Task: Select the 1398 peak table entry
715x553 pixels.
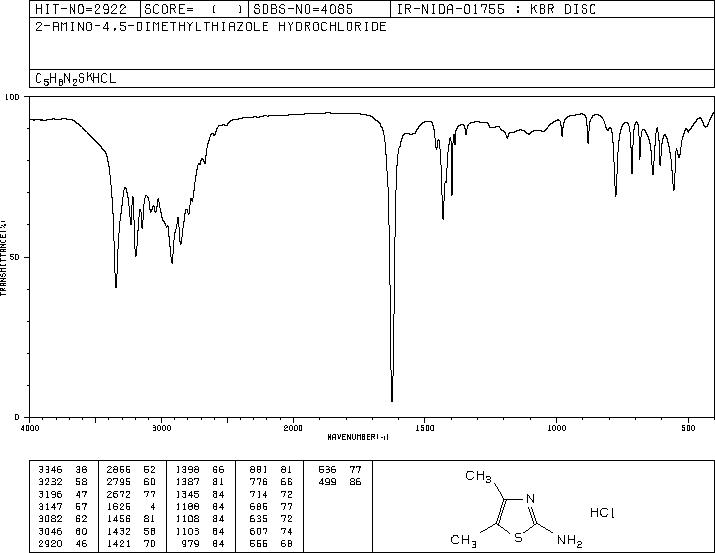Action: 200,470
